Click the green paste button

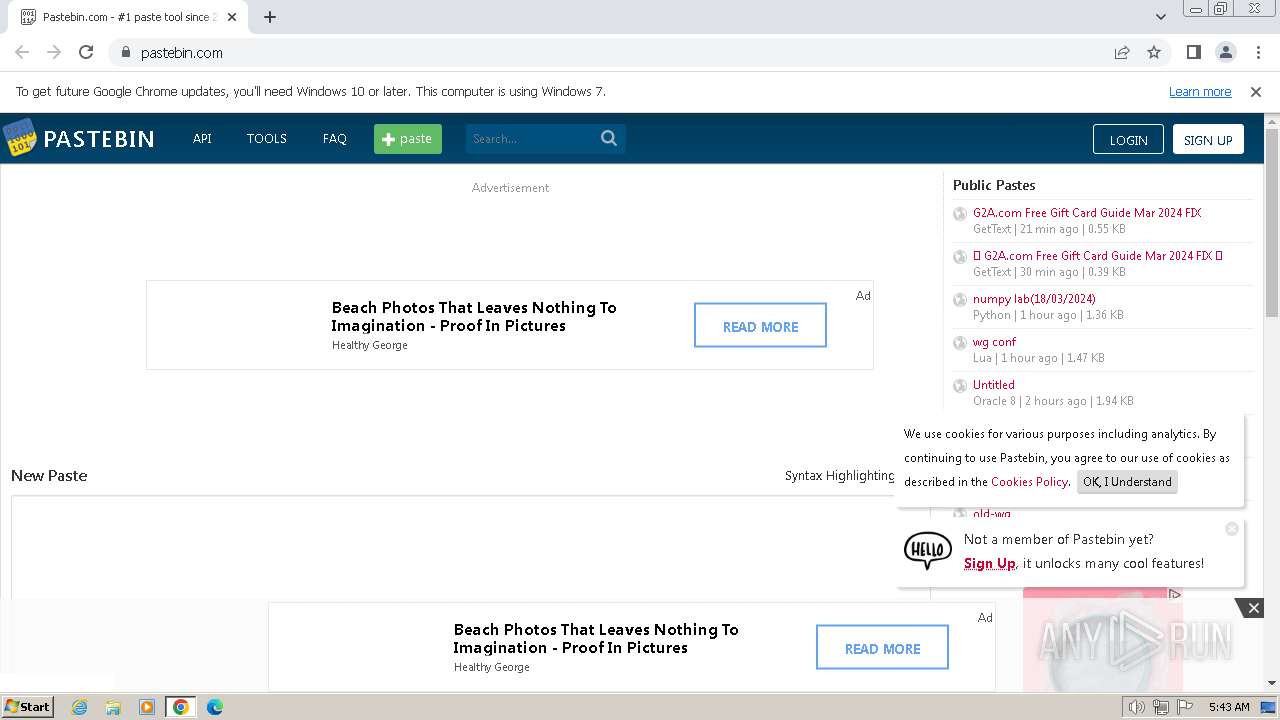point(408,139)
